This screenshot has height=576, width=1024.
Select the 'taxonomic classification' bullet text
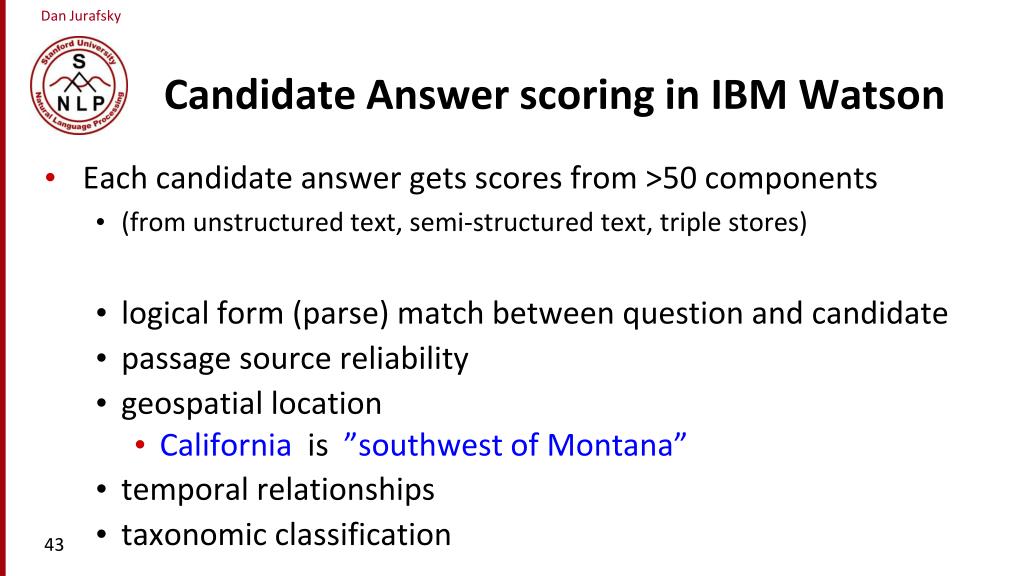point(286,534)
